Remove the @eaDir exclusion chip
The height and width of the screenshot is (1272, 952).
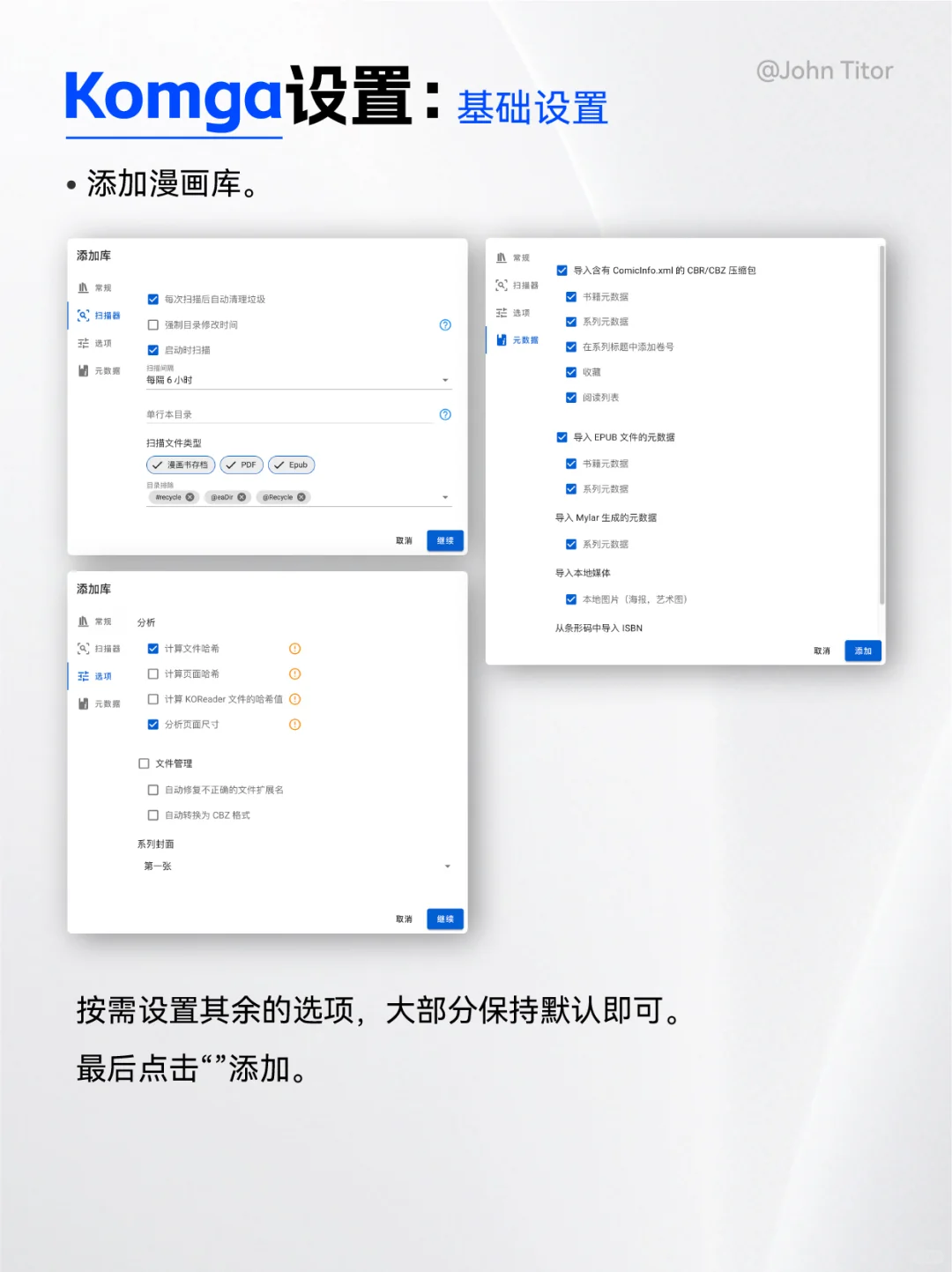[x=242, y=497]
